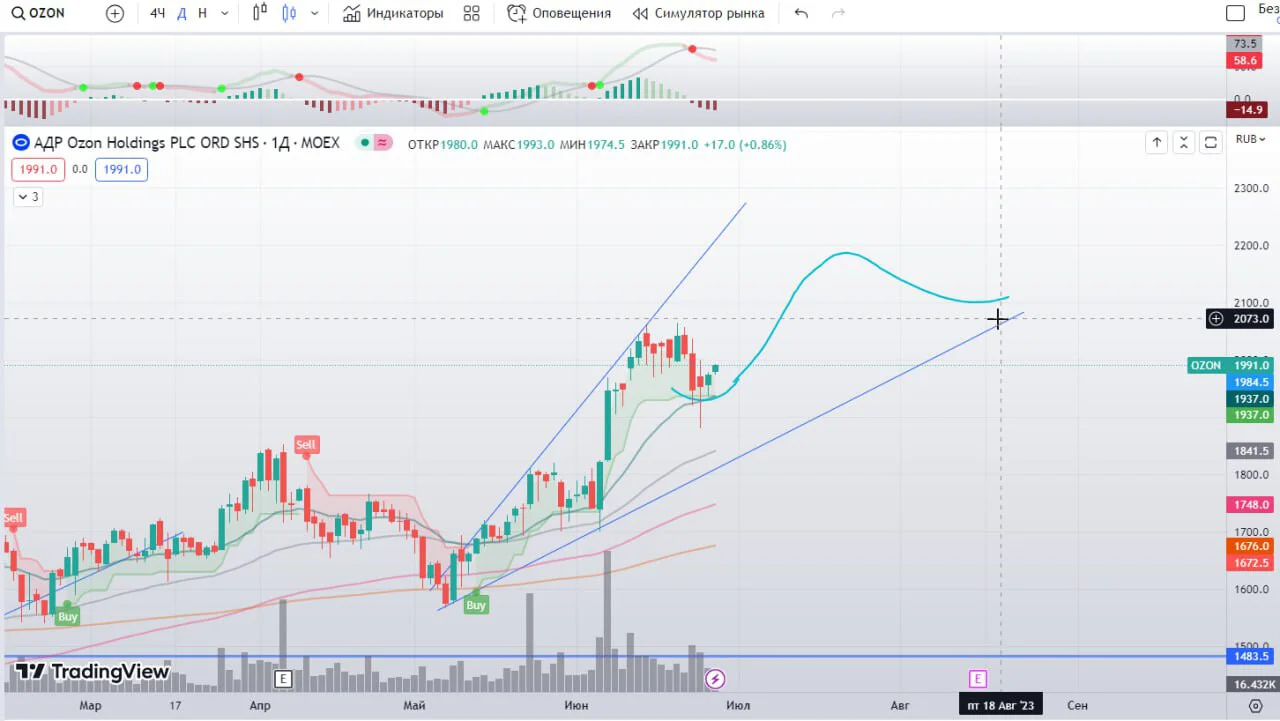This screenshot has height=721, width=1280.
Task: Click the orange 1676.0 price label
Action: point(1250,546)
